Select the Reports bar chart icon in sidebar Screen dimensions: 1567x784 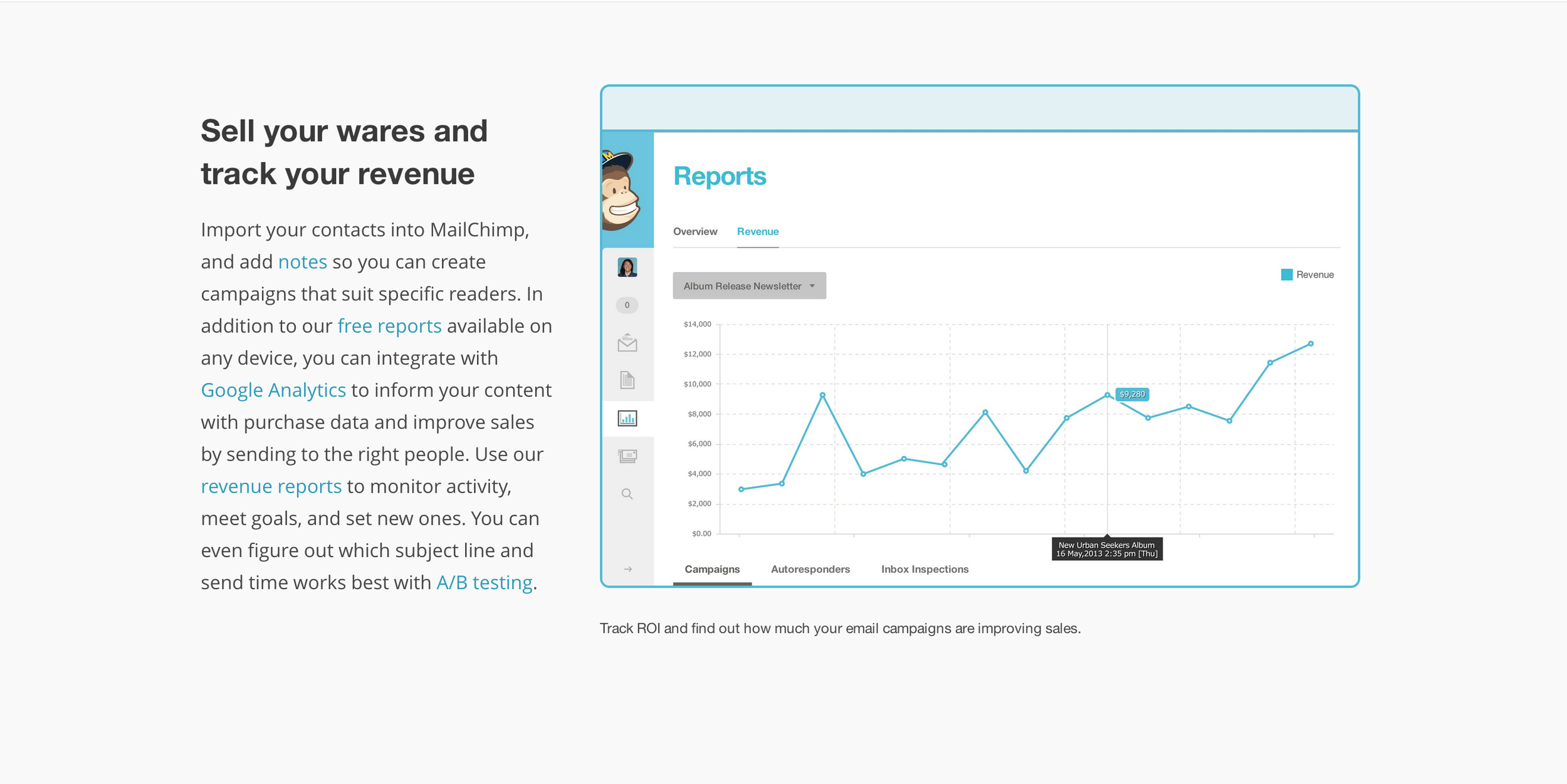coord(627,418)
